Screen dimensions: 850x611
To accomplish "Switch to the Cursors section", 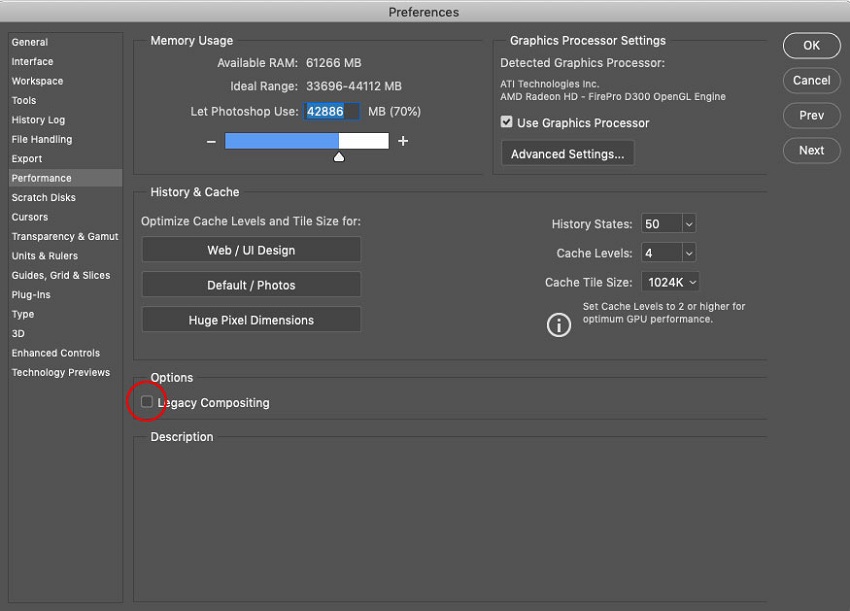I will point(33,216).
